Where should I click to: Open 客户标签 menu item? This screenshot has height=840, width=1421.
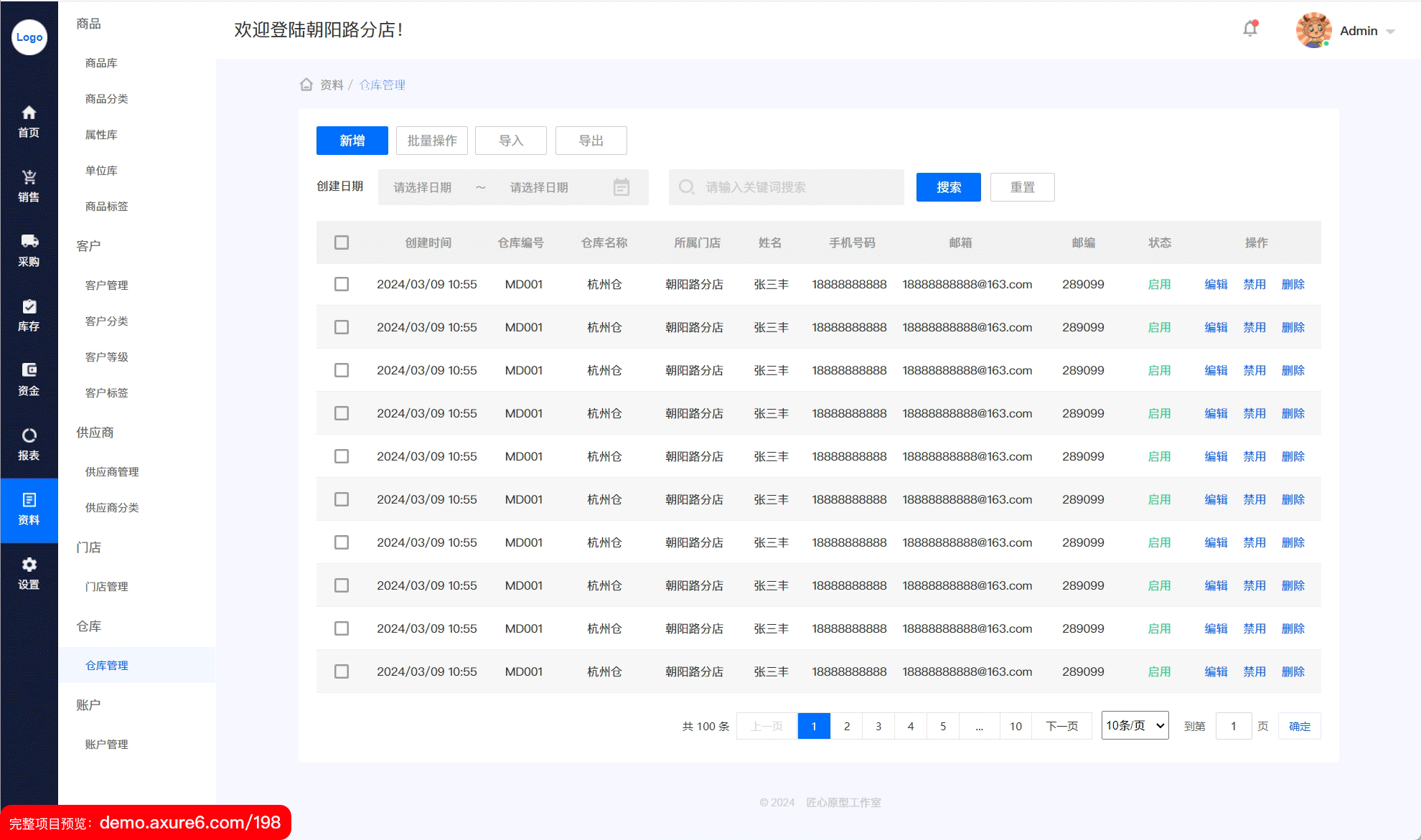click(107, 393)
